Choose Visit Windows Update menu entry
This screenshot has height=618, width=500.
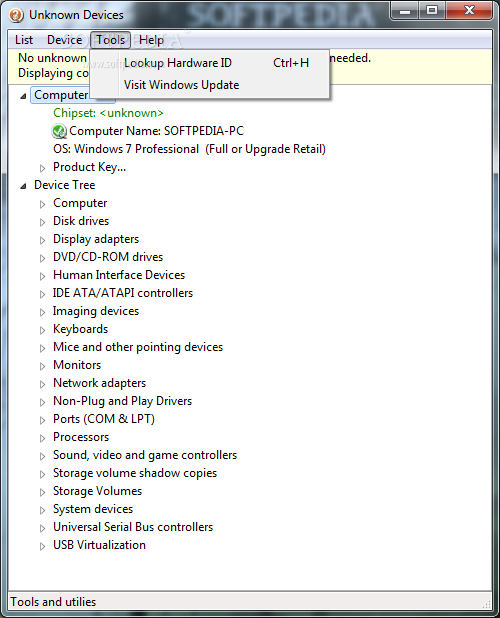pos(210,85)
